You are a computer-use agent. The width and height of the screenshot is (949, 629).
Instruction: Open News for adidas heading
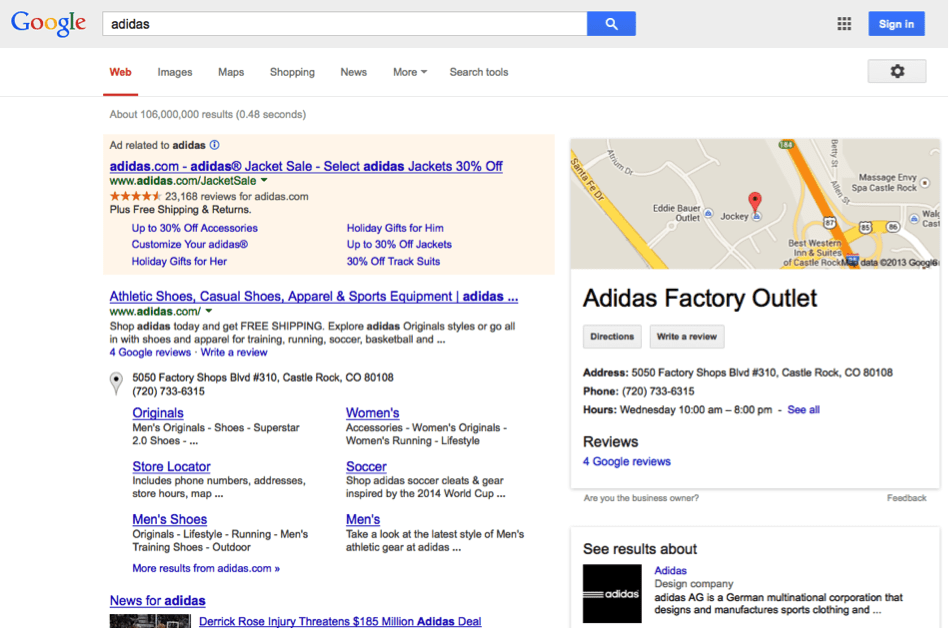[x=157, y=601]
